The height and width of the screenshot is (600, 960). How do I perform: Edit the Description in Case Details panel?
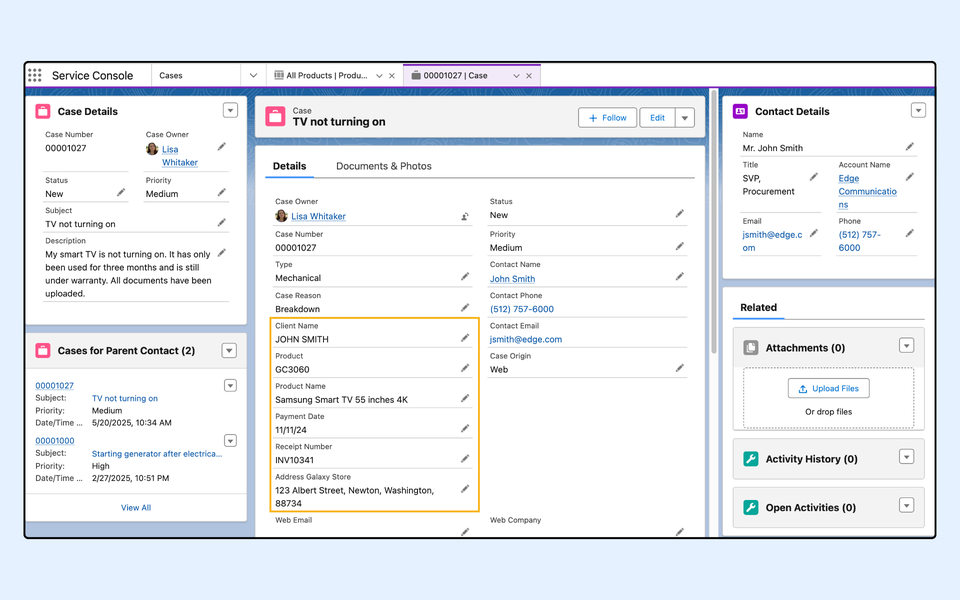[x=222, y=253]
